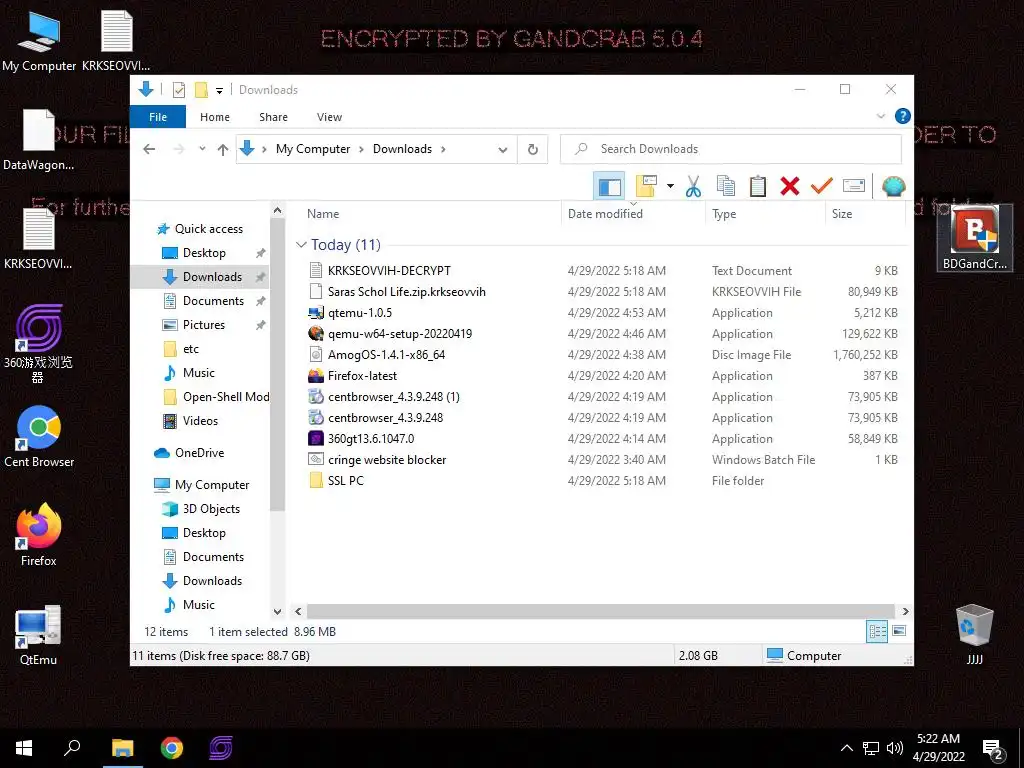Select Quick access in navigation pane
The height and width of the screenshot is (768, 1024).
tap(208, 229)
